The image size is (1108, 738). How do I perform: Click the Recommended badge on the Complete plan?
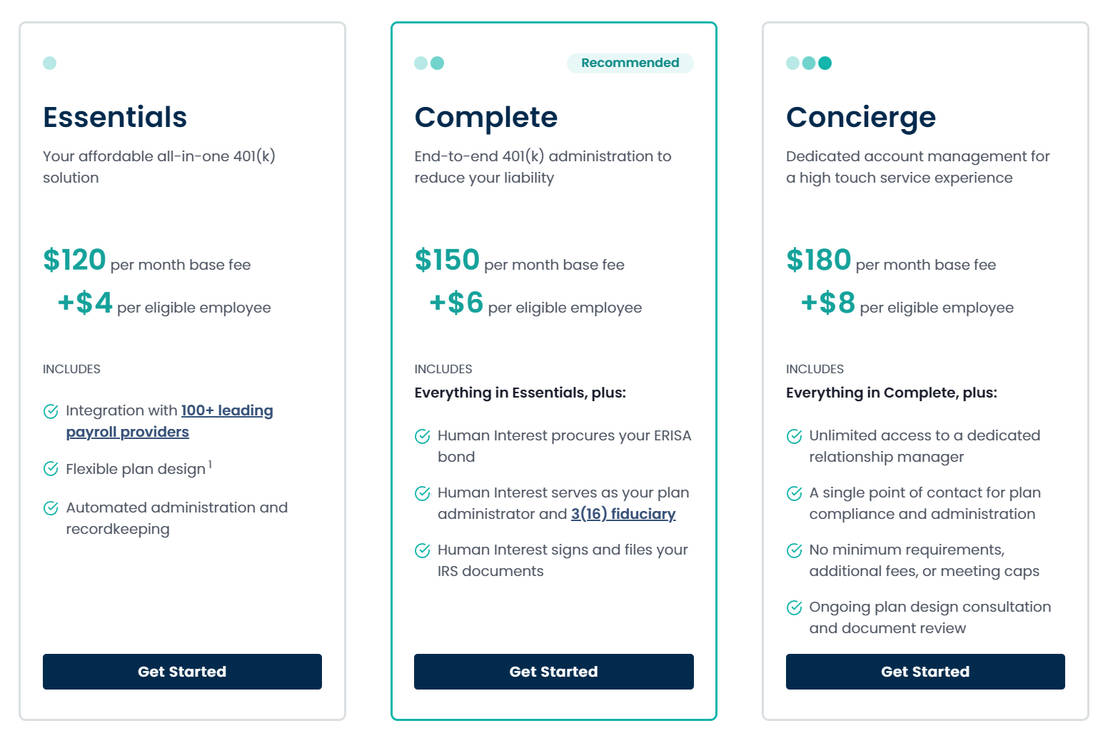pyautogui.click(x=630, y=62)
